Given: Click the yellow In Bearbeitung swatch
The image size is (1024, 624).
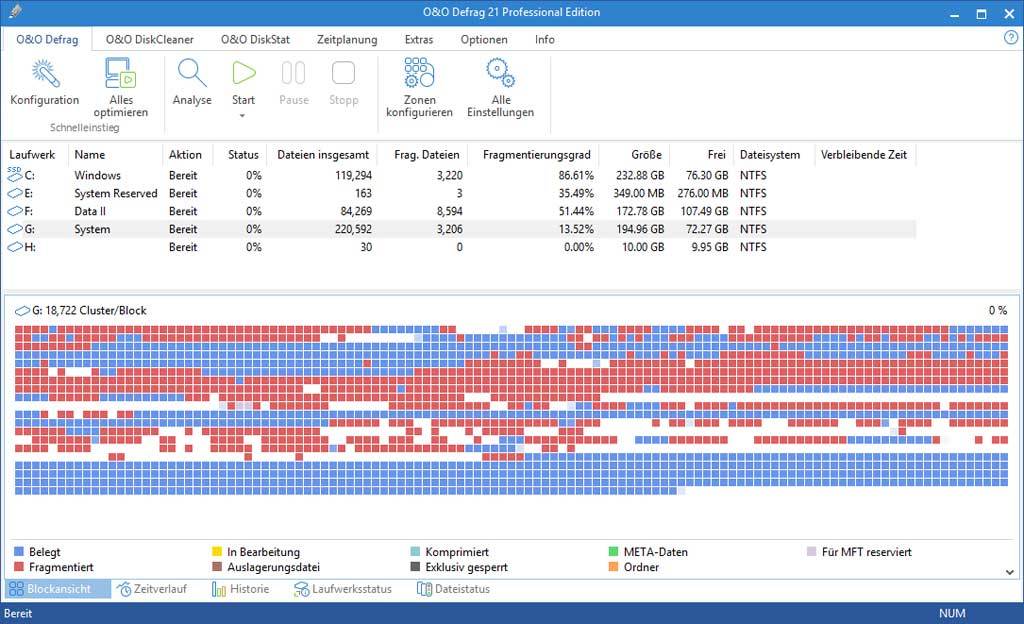Looking at the screenshot, I should 217,552.
